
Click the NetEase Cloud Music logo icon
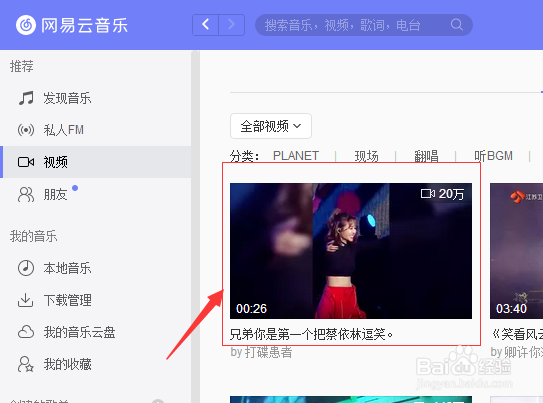coord(26,25)
